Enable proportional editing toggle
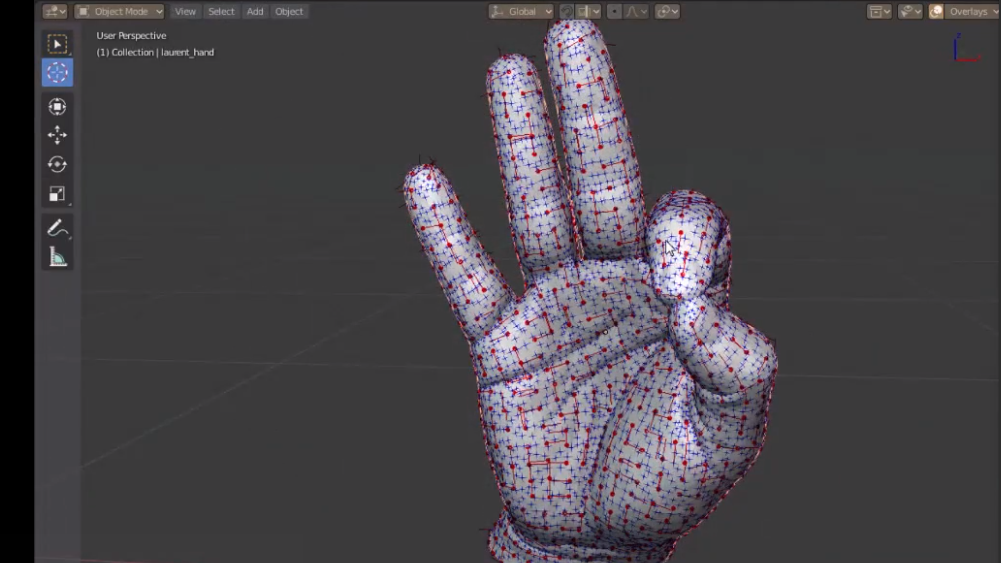 pyautogui.click(x=614, y=12)
